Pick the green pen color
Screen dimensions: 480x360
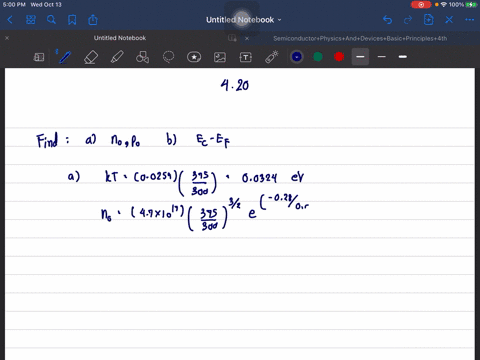318,57
